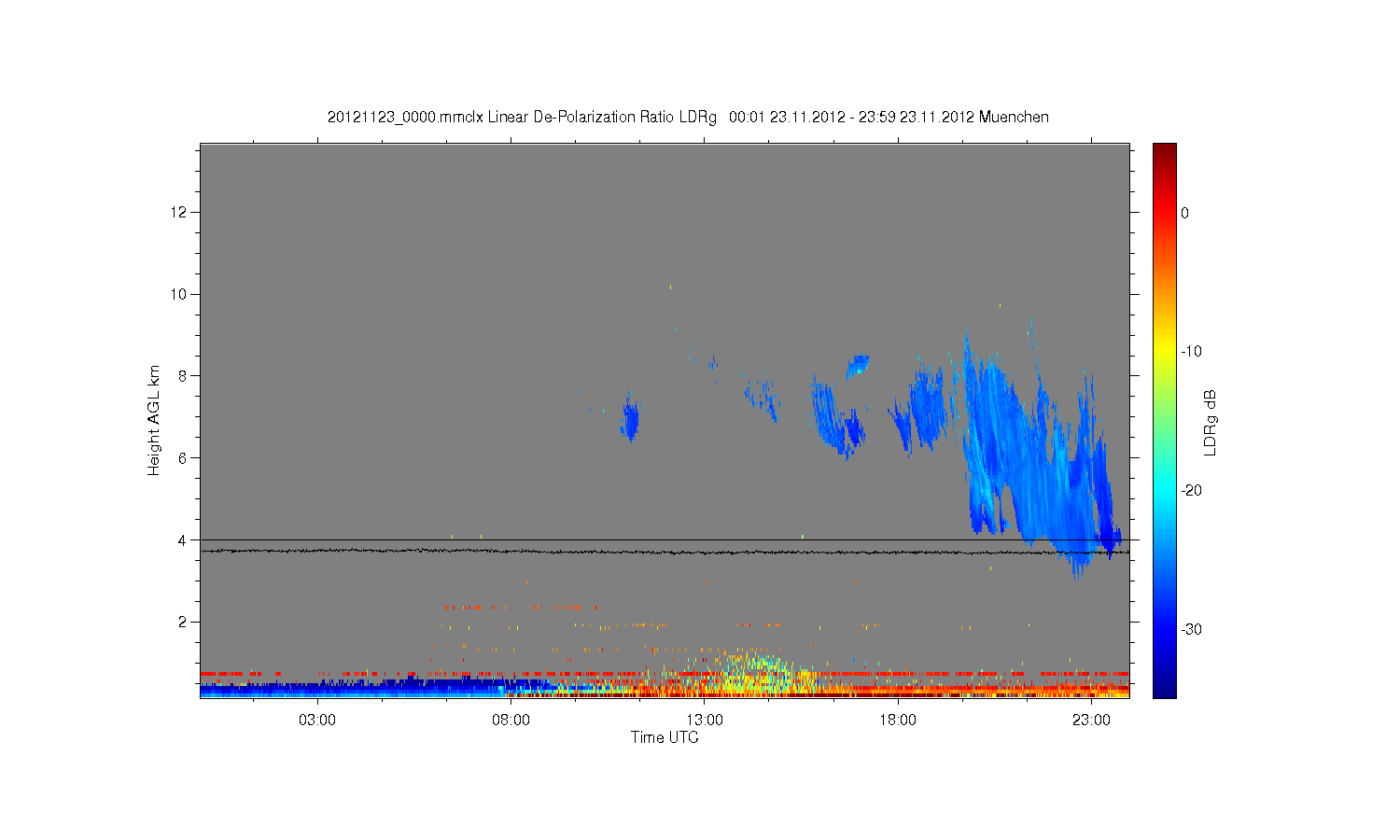Click the 13:00 time tick label

tap(705, 721)
